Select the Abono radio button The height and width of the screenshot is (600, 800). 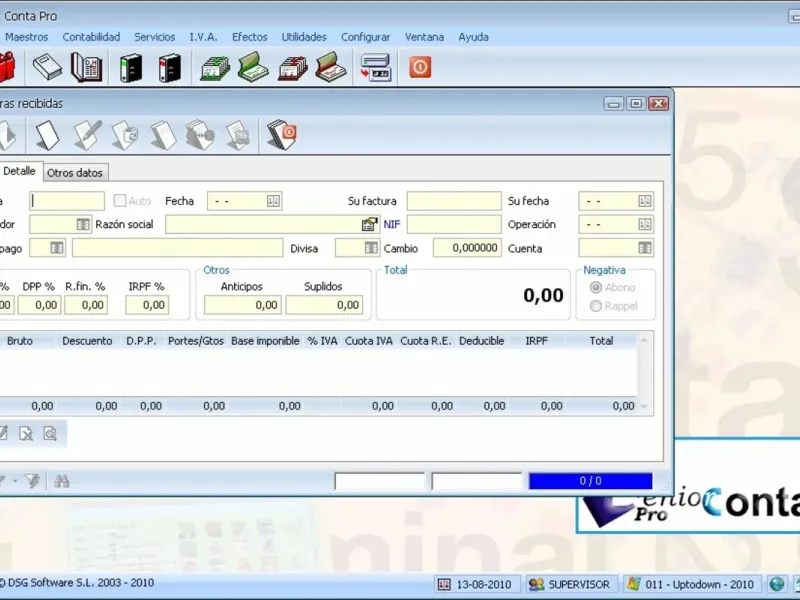tap(595, 287)
